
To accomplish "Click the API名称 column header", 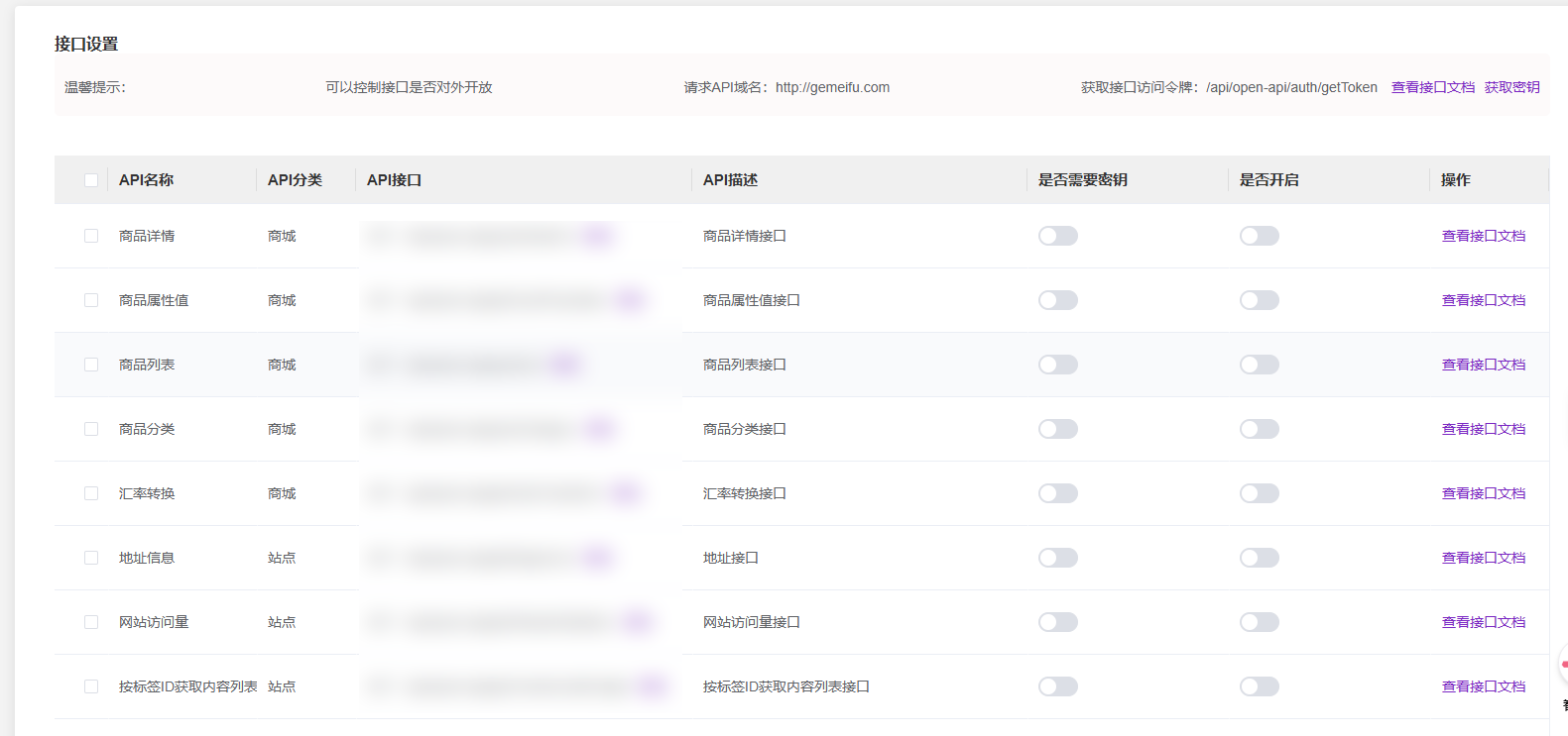I will tap(146, 180).
